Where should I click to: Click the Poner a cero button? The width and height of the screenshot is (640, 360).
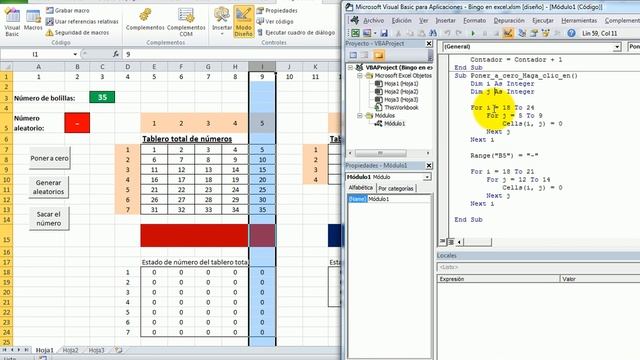coord(49,158)
